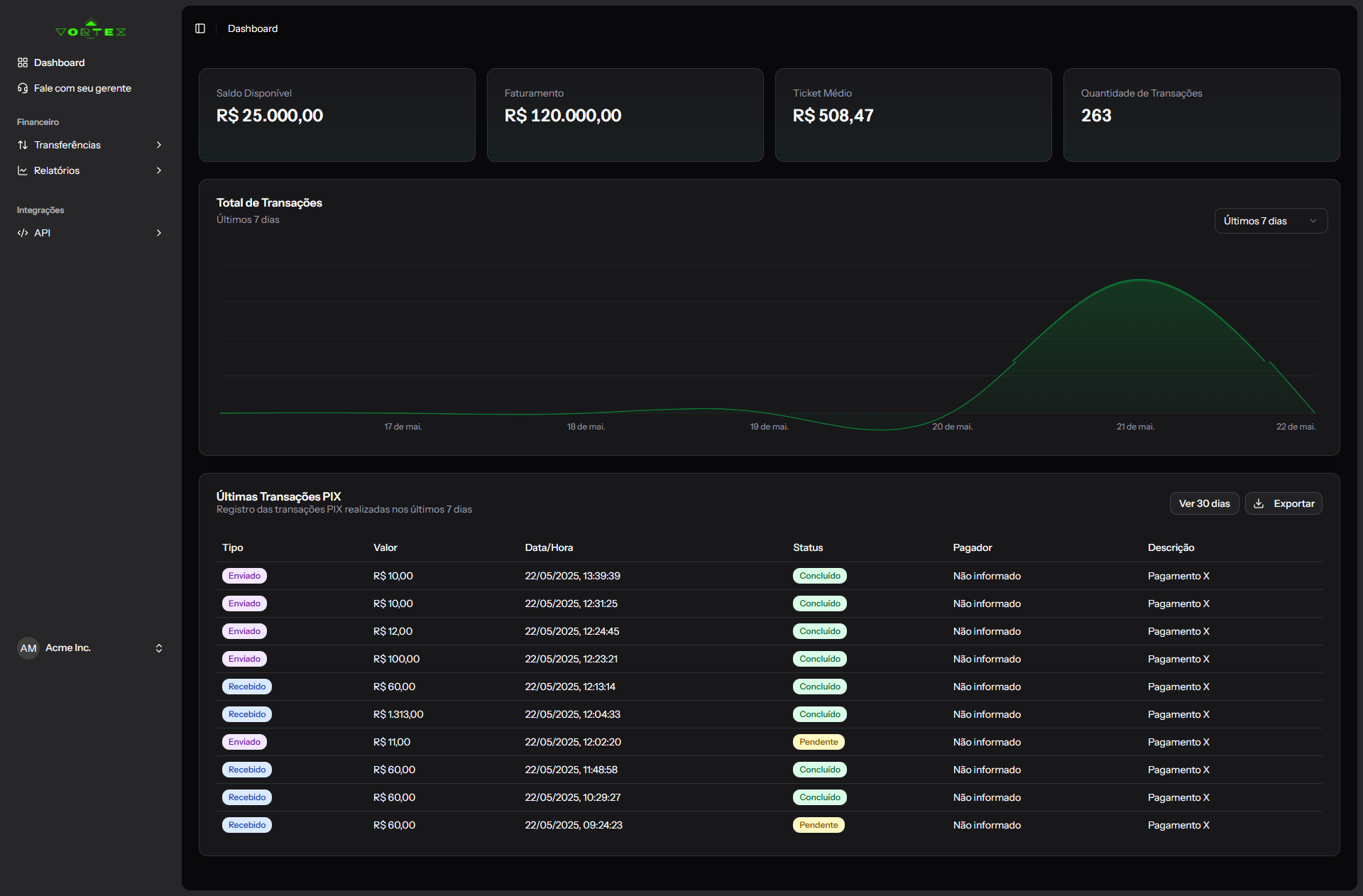Click the Transferências arrows icon

tap(23, 145)
